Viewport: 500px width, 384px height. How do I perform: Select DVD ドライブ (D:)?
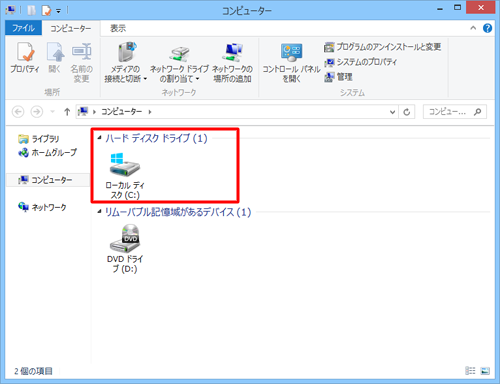(125, 249)
